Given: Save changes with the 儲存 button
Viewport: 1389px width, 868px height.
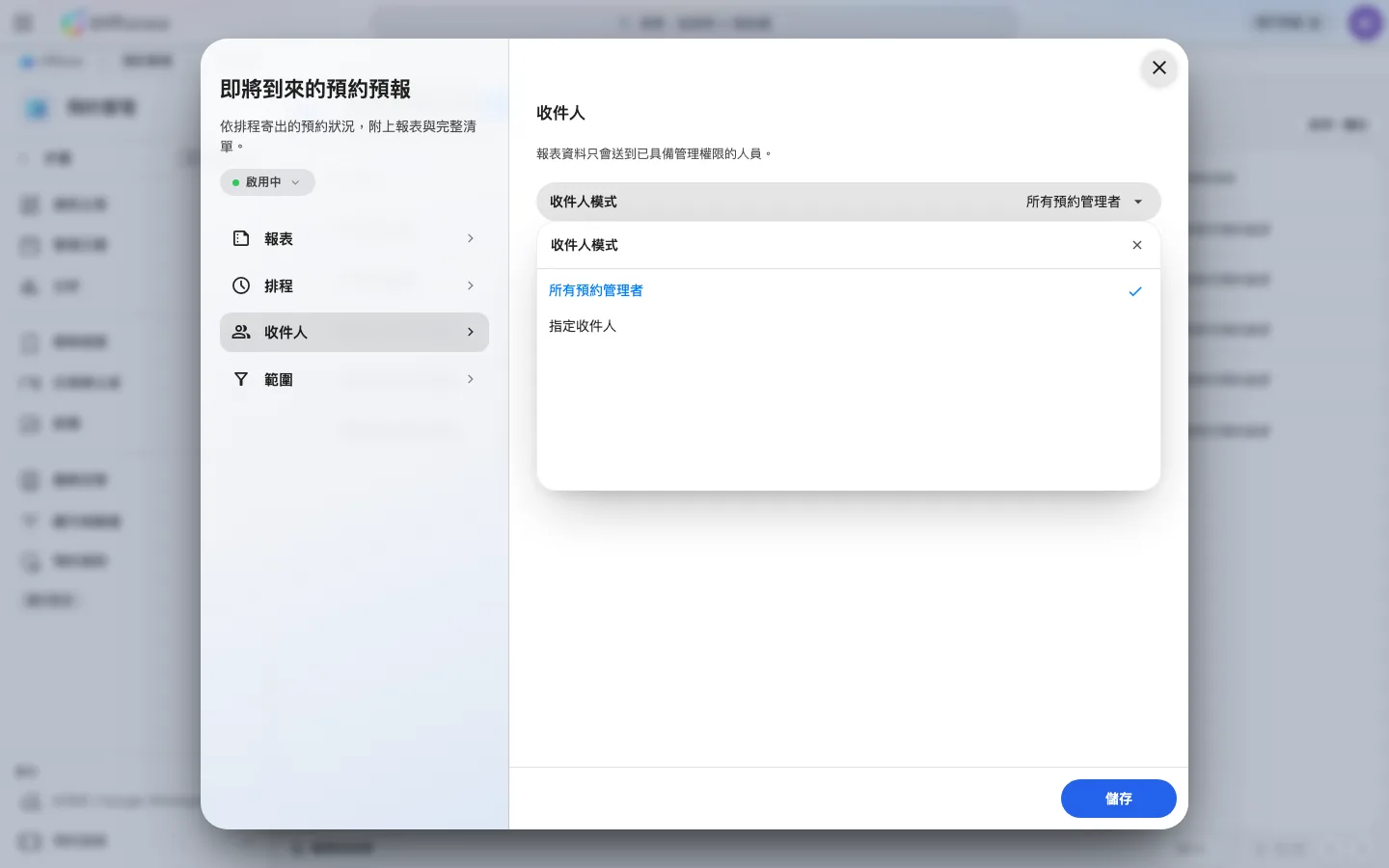Looking at the screenshot, I should (1118, 799).
